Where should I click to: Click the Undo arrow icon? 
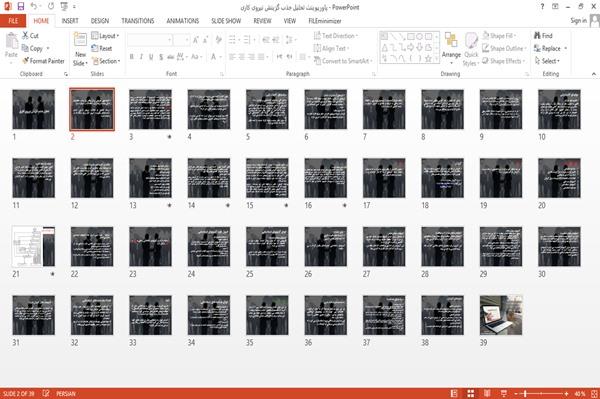[34, 7]
